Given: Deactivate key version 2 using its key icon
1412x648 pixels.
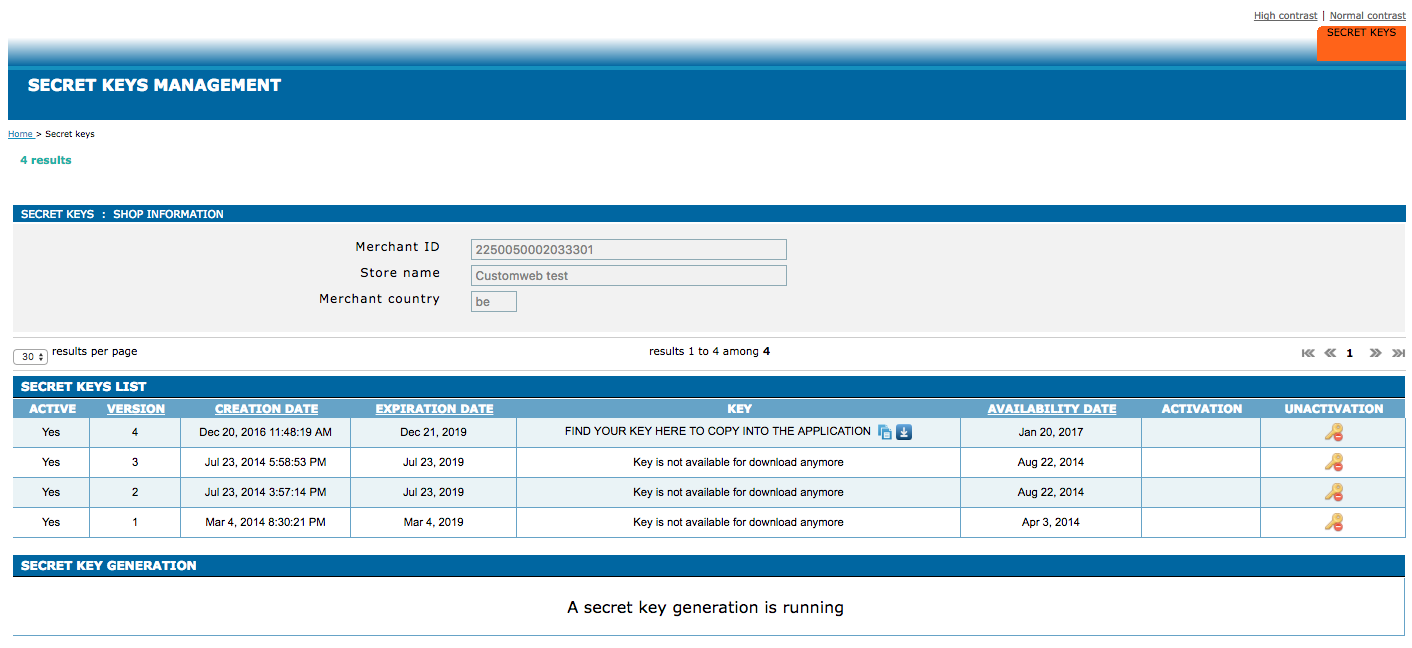Looking at the screenshot, I should [x=1333, y=492].
